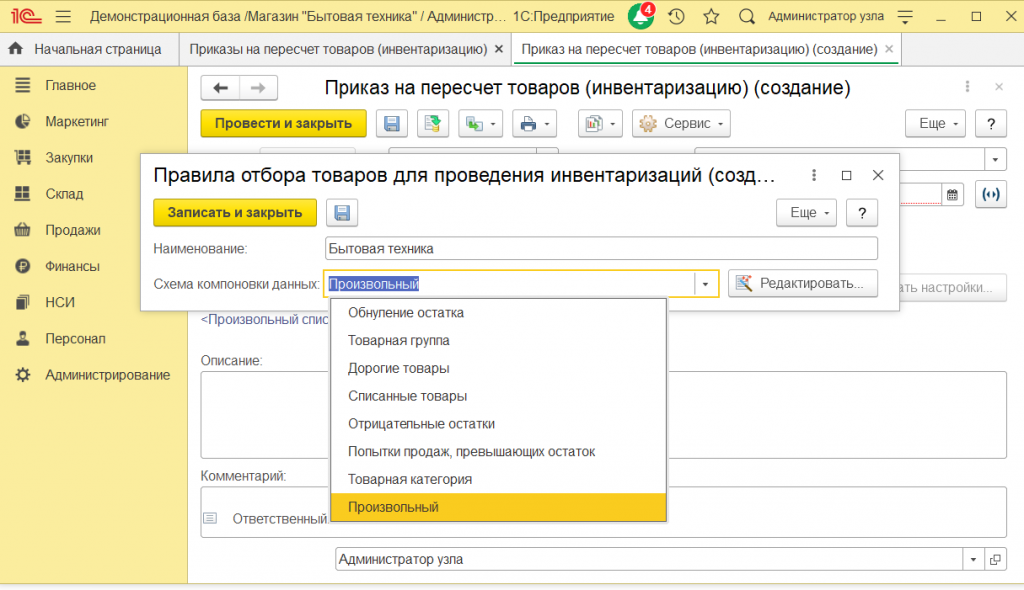
Task: Open the Администрирование section
Action: (107, 375)
